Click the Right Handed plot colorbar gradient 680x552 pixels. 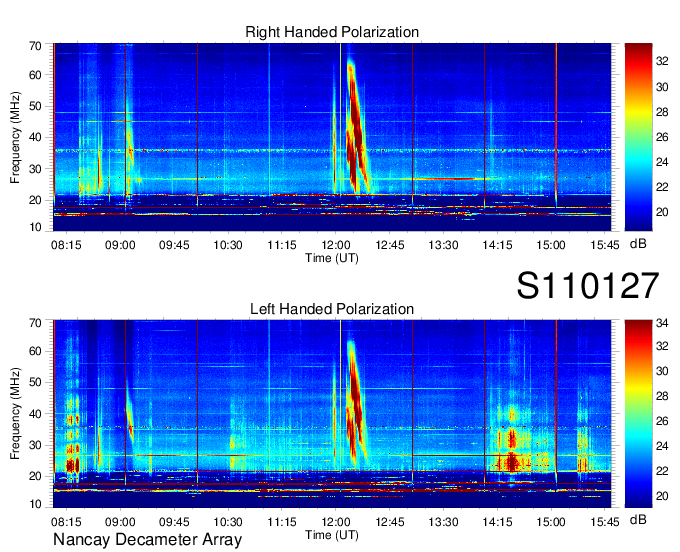tap(638, 137)
